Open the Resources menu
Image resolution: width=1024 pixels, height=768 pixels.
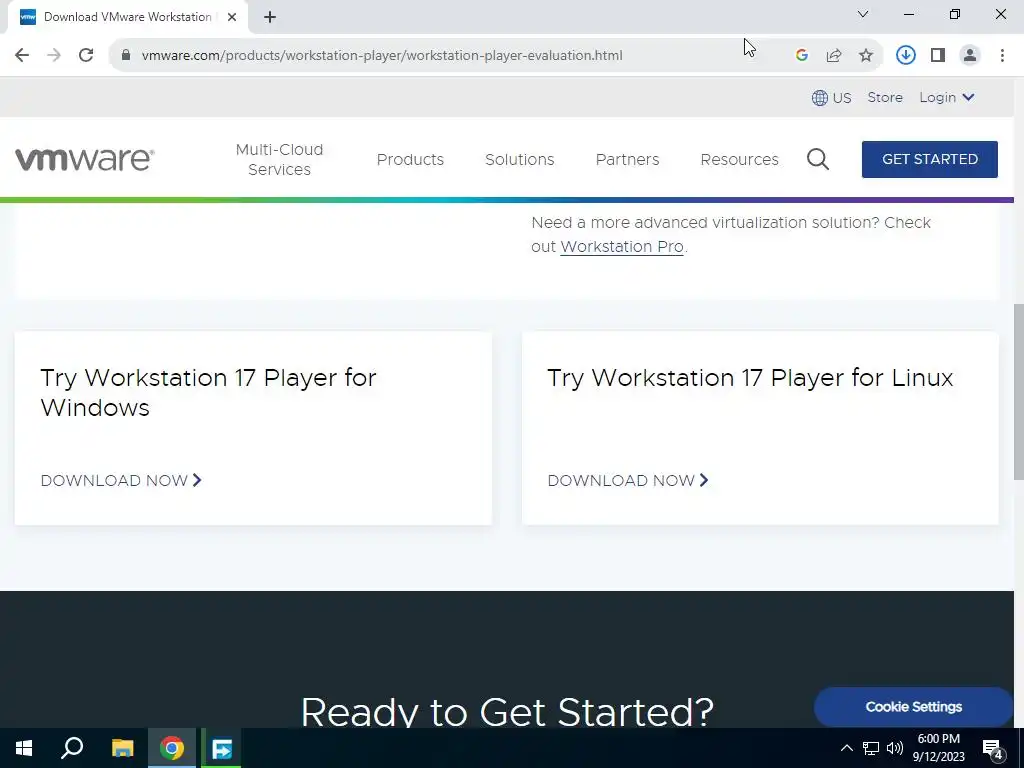tap(739, 159)
